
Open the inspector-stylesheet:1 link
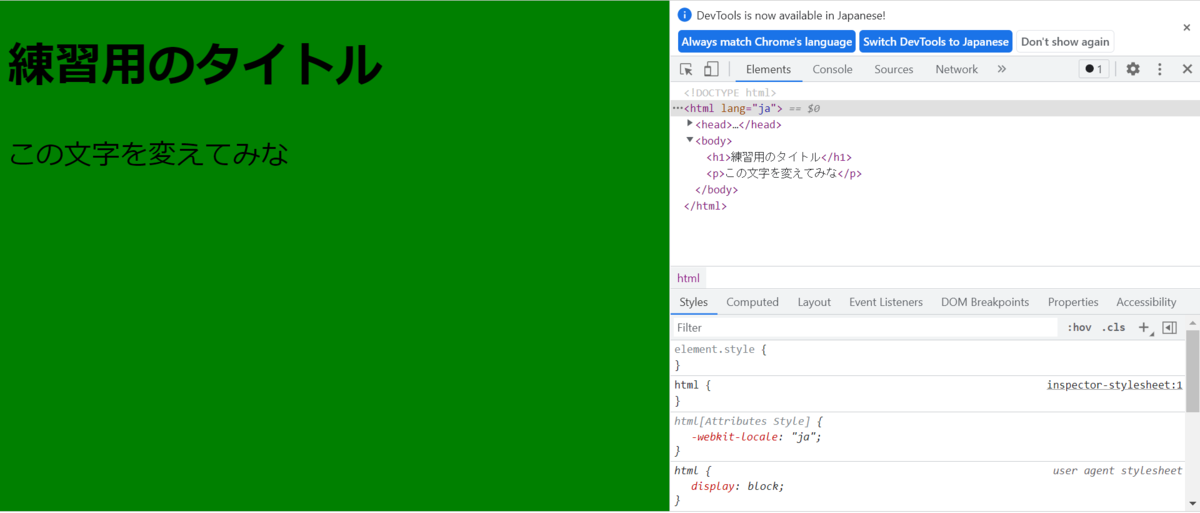[1114, 385]
